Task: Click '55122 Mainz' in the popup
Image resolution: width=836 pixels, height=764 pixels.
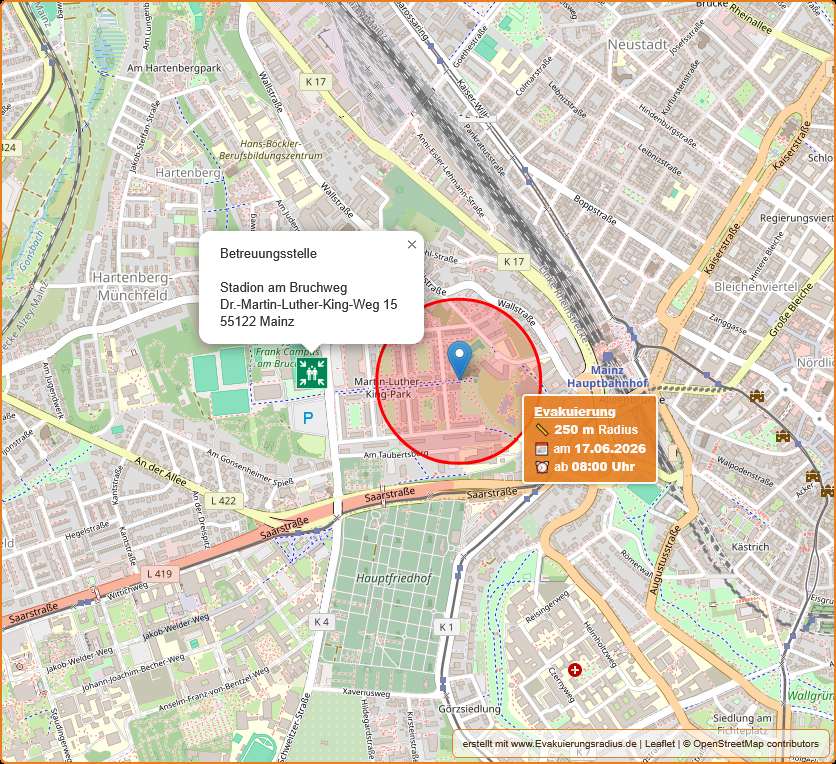Action: [257, 321]
